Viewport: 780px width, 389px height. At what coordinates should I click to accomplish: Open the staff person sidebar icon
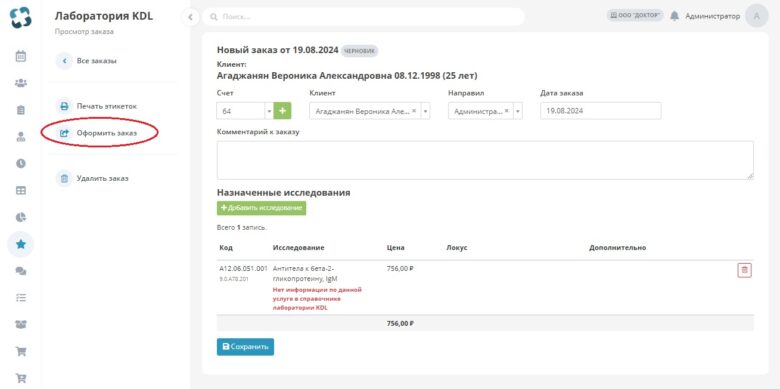click(20, 137)
